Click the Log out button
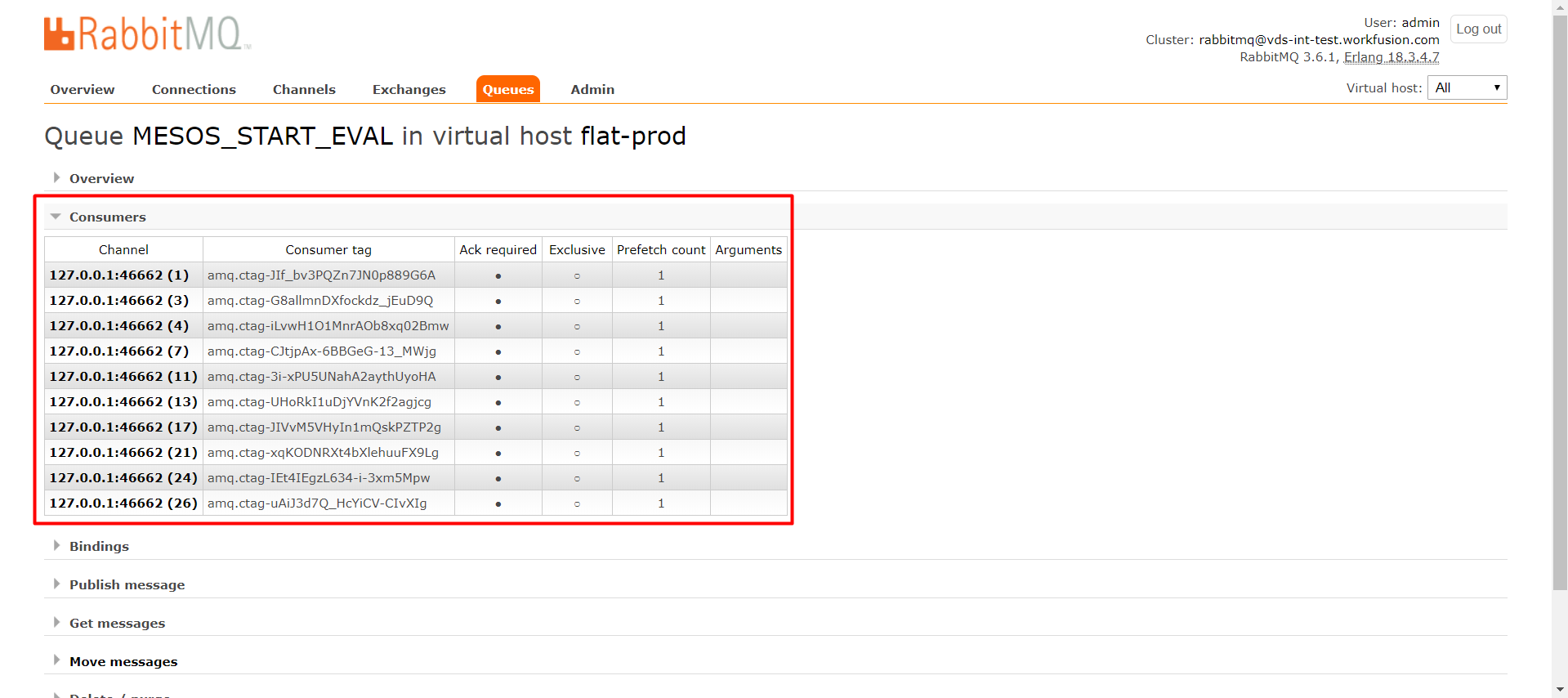The image size is (1568, 698). pyautogui.click(x=1478, y=29)
